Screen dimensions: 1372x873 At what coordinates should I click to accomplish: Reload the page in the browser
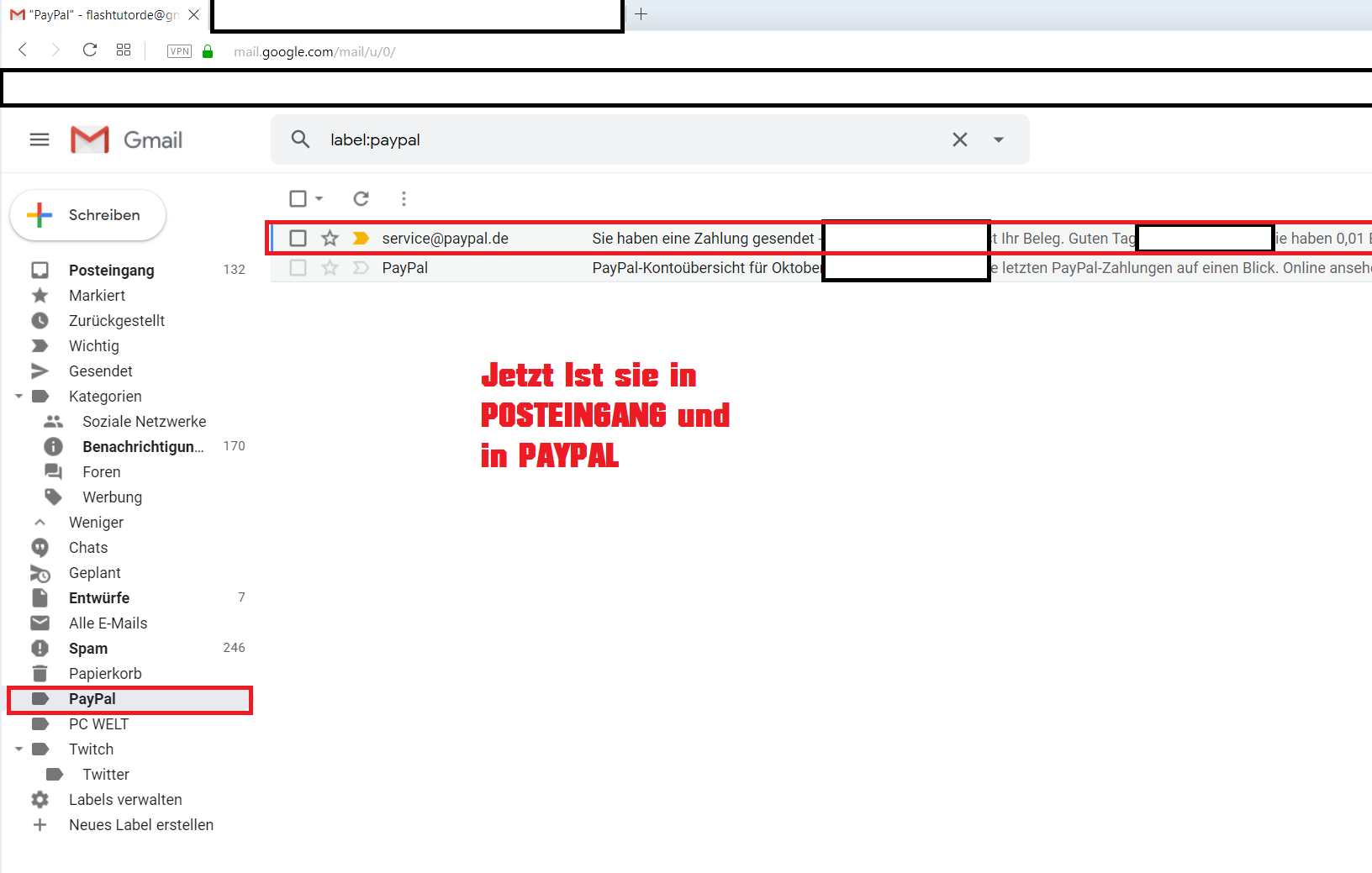90,50
